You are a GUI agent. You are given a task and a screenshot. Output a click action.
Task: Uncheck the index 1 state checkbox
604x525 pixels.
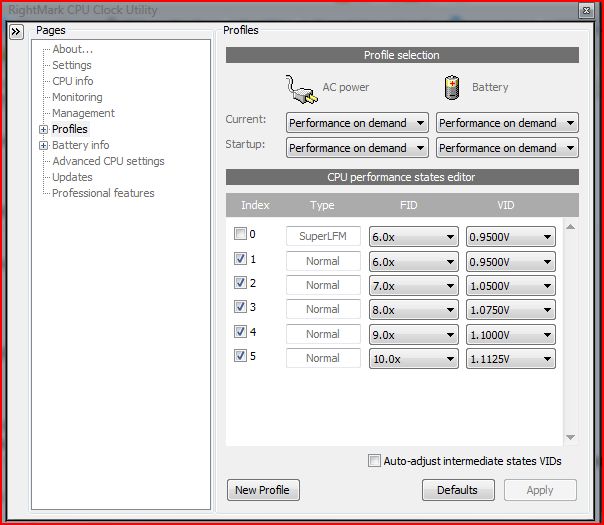(240, 258)
